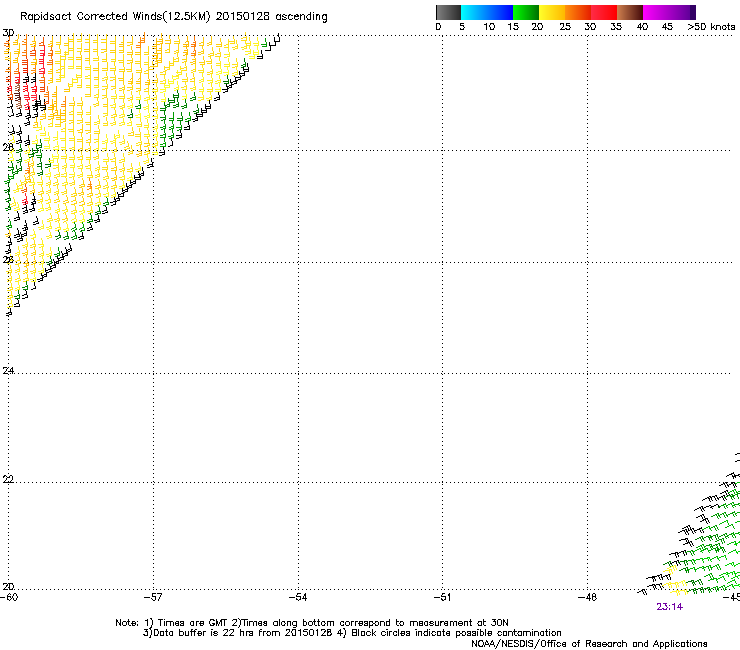740x650 pixels.
Task: Click the red segment of the color bar
Action: 604,12
